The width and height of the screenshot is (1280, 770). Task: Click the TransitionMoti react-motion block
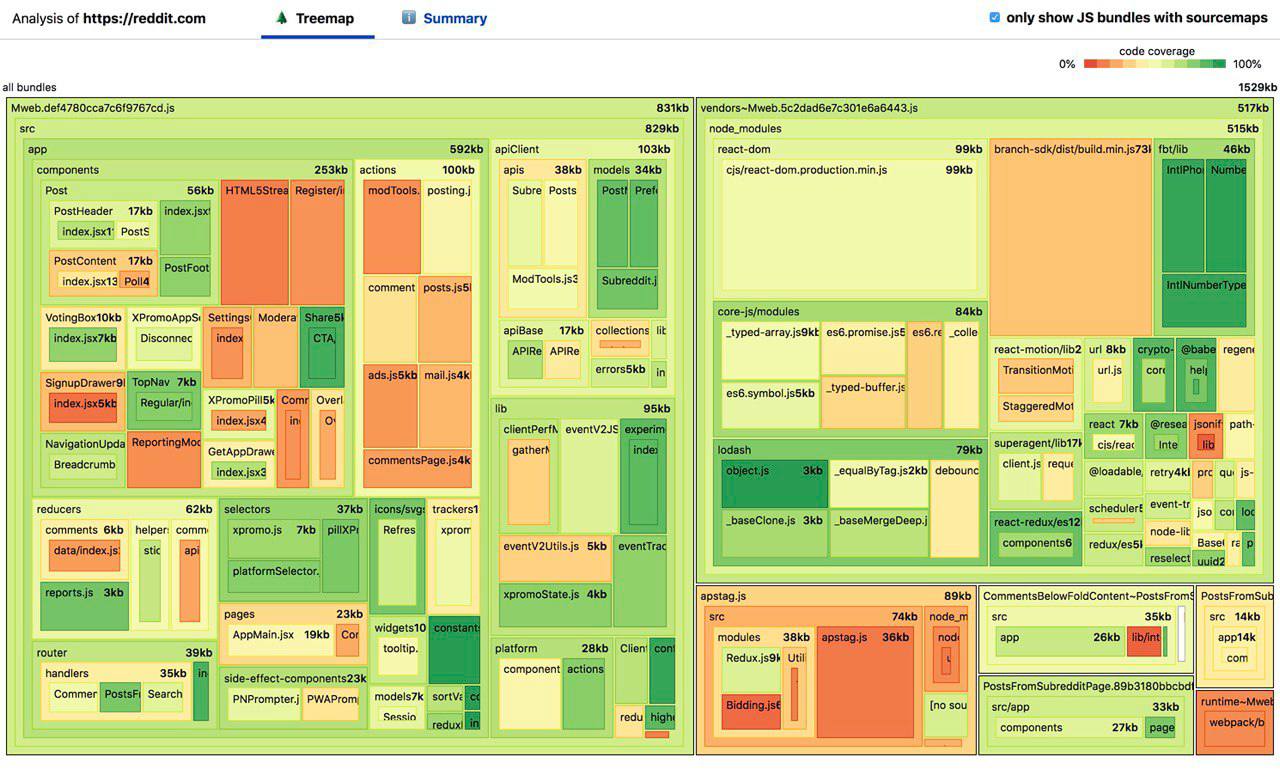pos(1036,377)
